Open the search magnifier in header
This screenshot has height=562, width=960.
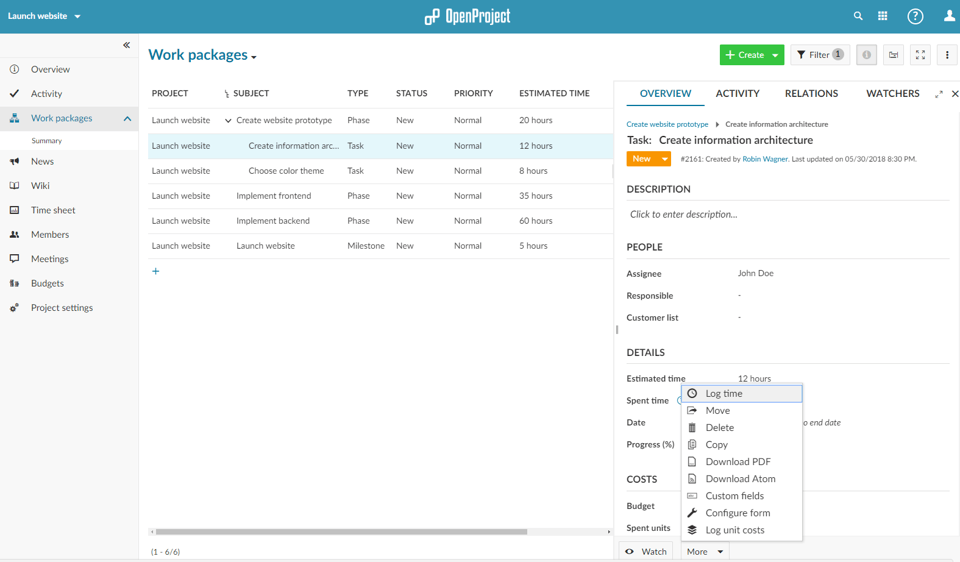point(858,17)
